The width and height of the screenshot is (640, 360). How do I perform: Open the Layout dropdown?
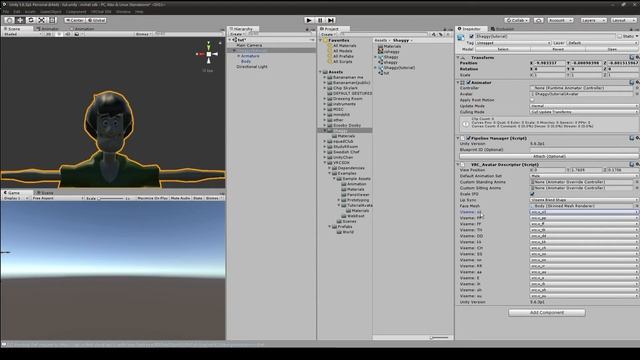[x=623, y=20]
